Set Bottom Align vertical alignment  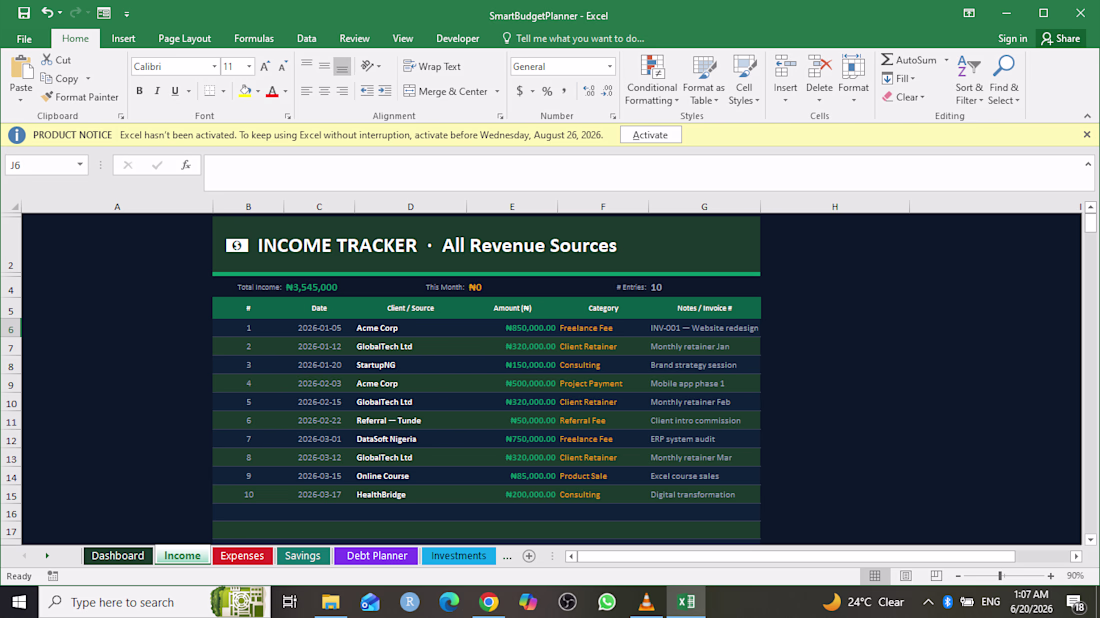342,66
